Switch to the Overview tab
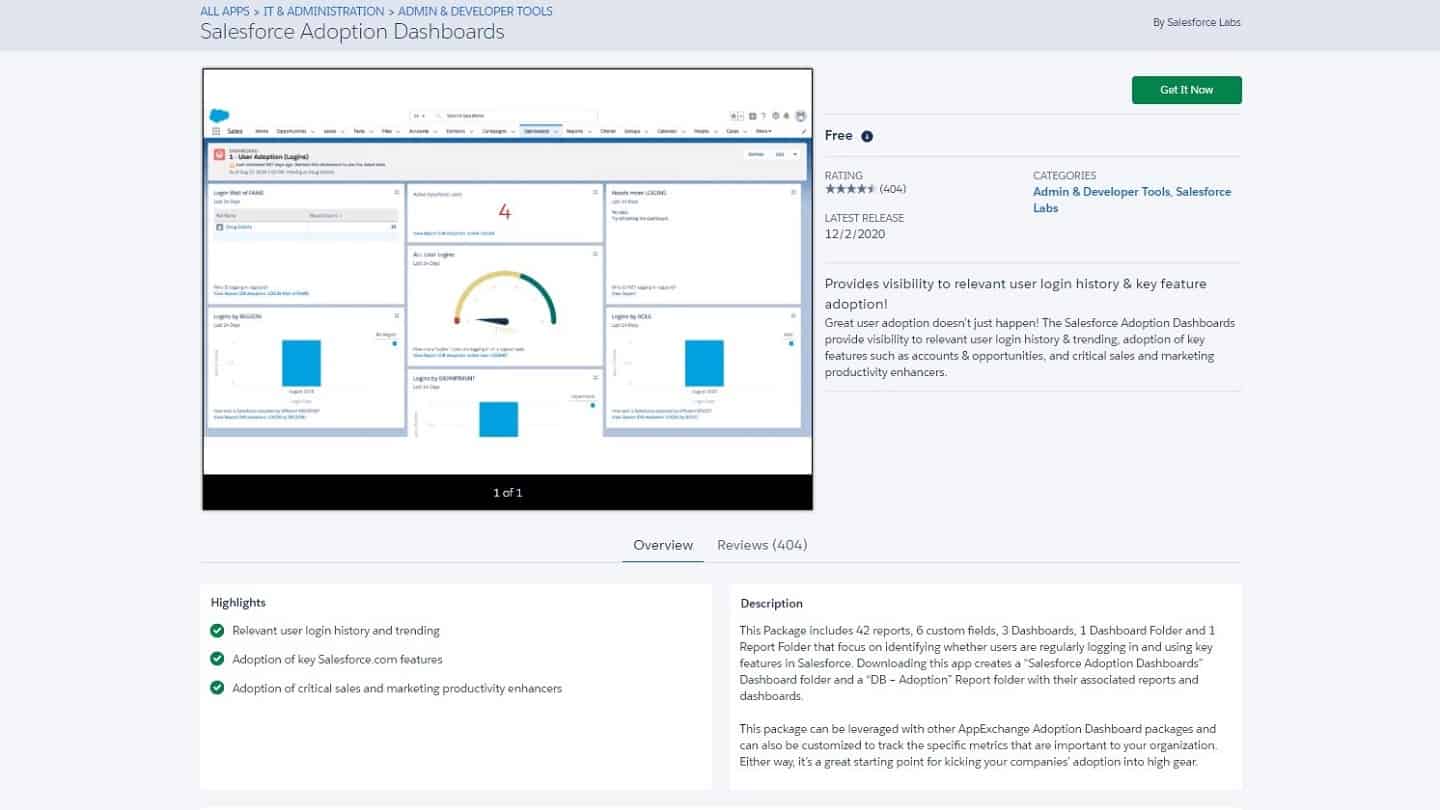 663,545
